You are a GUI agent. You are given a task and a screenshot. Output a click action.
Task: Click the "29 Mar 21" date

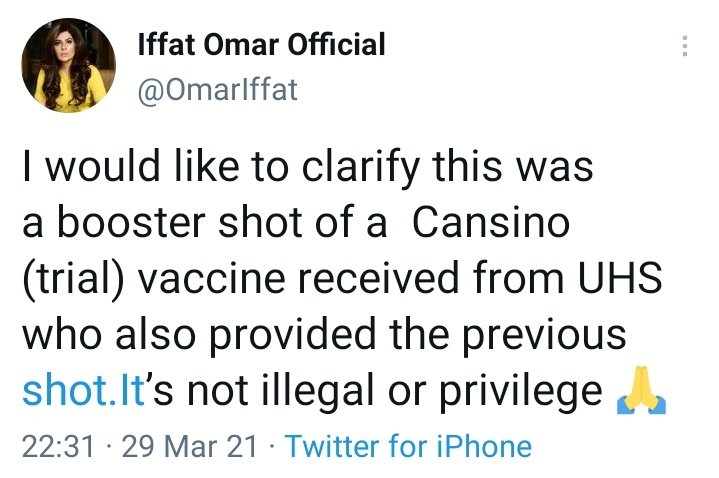pyautogui.click(x=188, y=445)
